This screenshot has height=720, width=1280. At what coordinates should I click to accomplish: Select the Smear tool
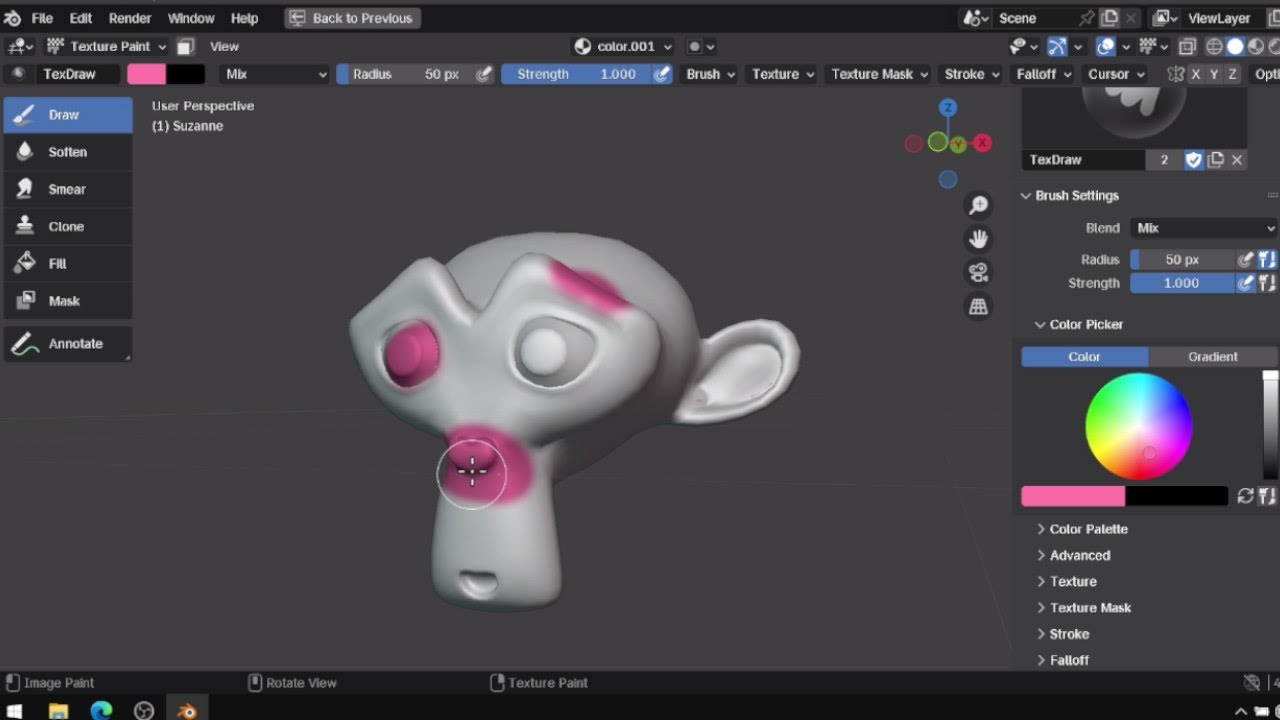[68, 189]
